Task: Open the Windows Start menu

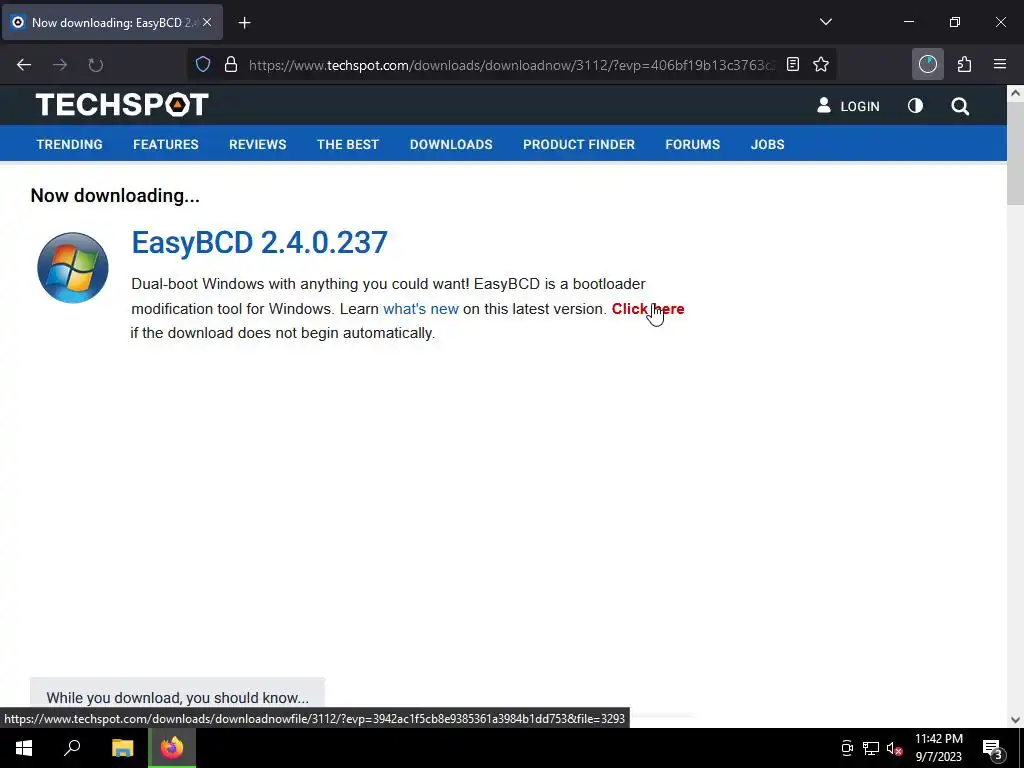Action: click(24, 748)
